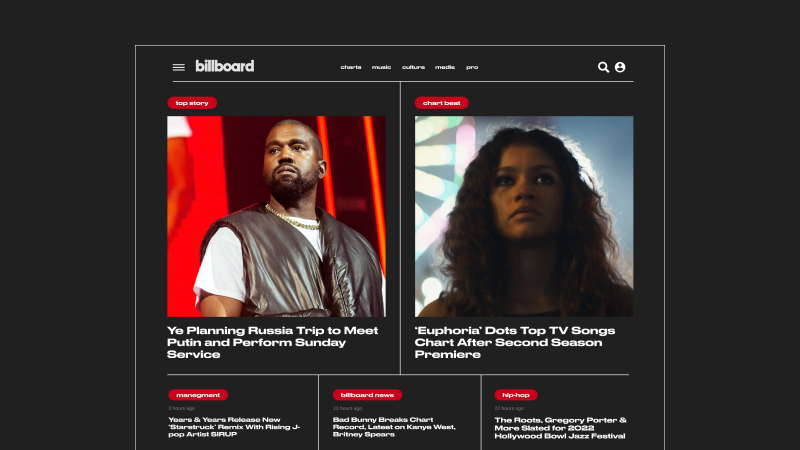The image size is (800, 450).
Task: Open the Euphoria article photo
Action: (524, 216)
